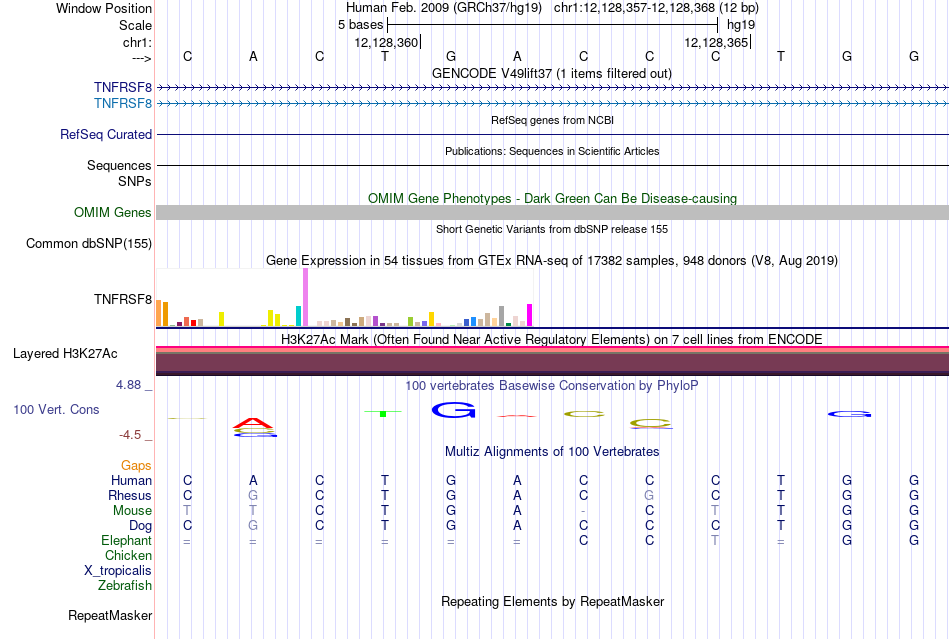The width and height of the screenshot is (950, 639).
Task: Select the X_tropicalis species label
Action: [x=118, y=571]
